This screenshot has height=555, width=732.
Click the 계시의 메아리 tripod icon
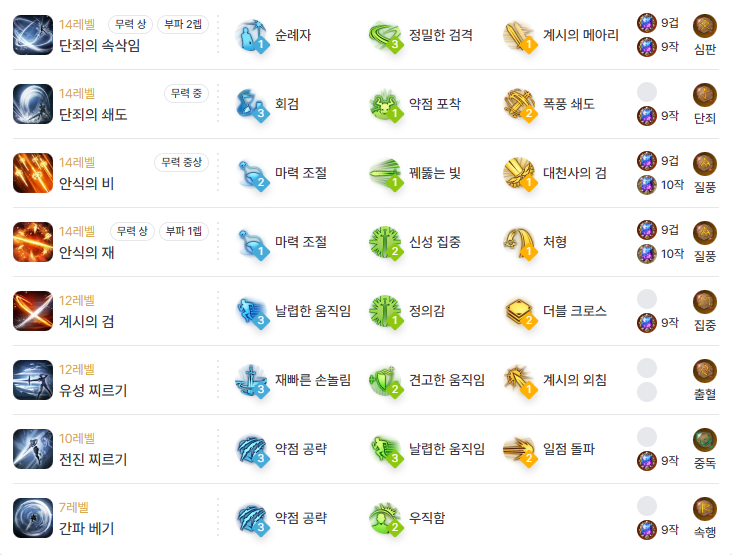(x=520, y=35)
